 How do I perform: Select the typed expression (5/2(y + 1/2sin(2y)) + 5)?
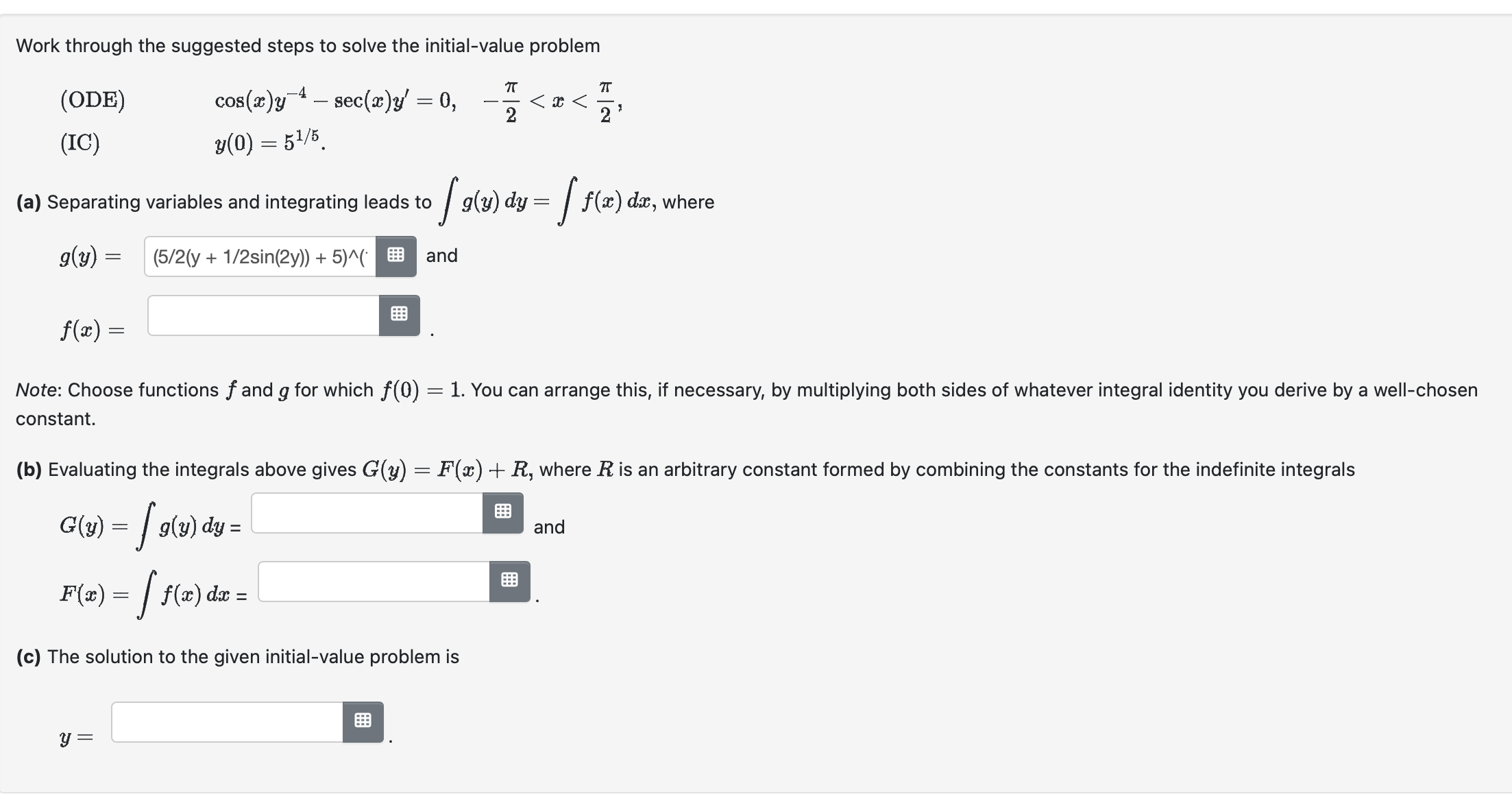coord(260,256)
